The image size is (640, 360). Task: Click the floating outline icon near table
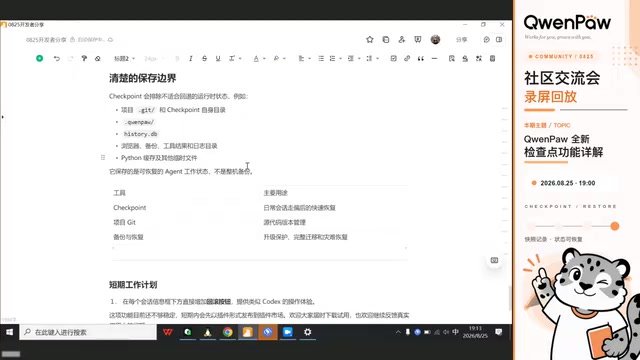coord(494,260)
